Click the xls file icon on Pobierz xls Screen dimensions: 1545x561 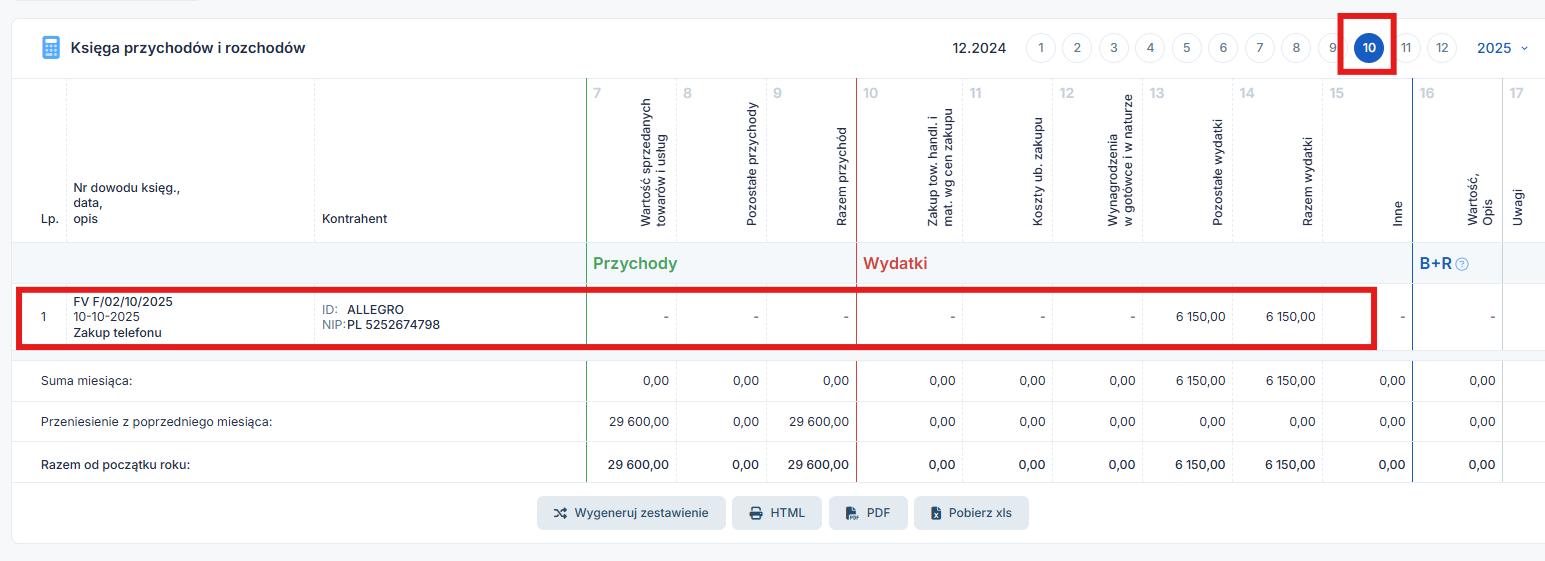point(936,513)
